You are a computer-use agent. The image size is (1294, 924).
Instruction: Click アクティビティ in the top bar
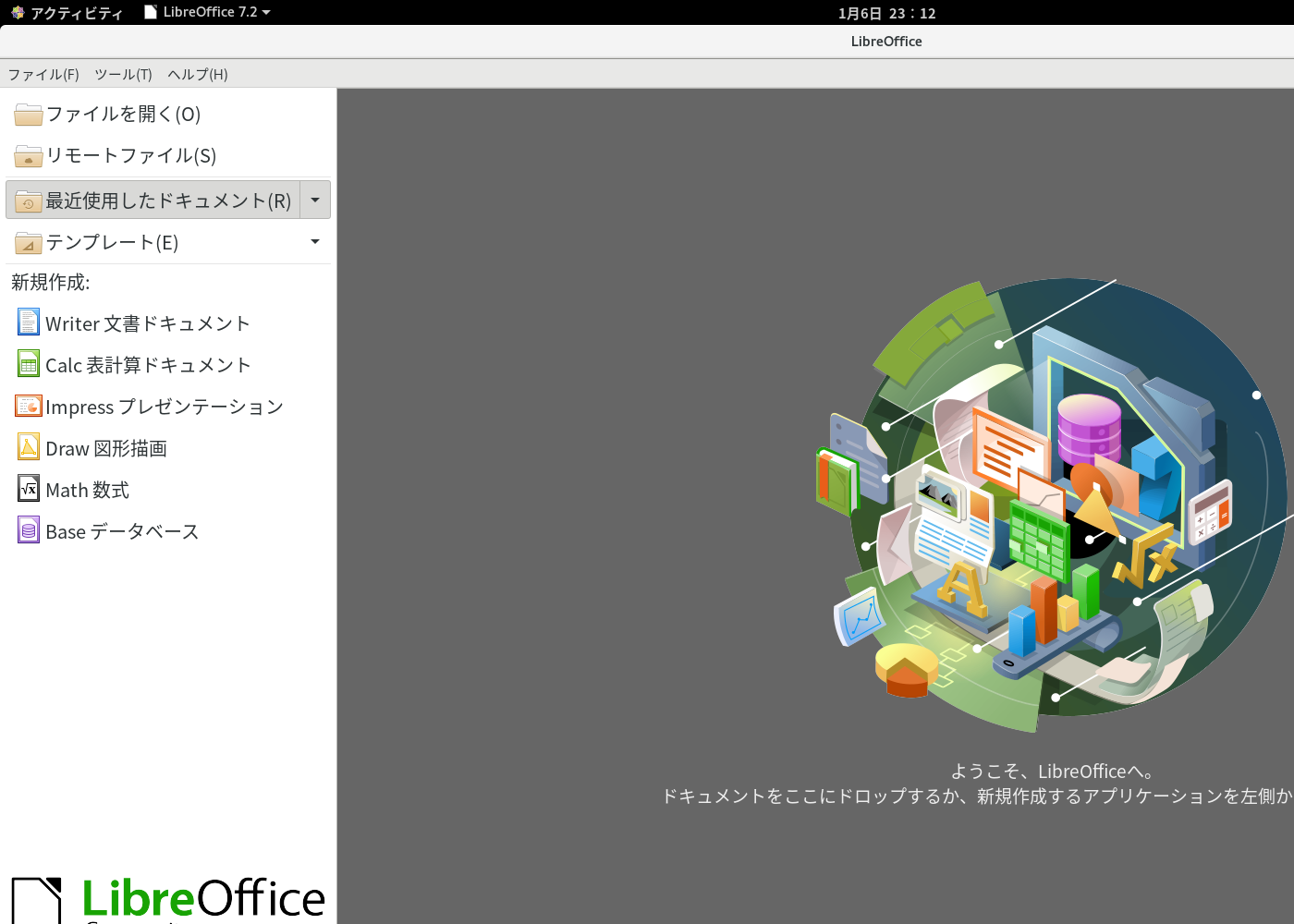coord(67,13)
